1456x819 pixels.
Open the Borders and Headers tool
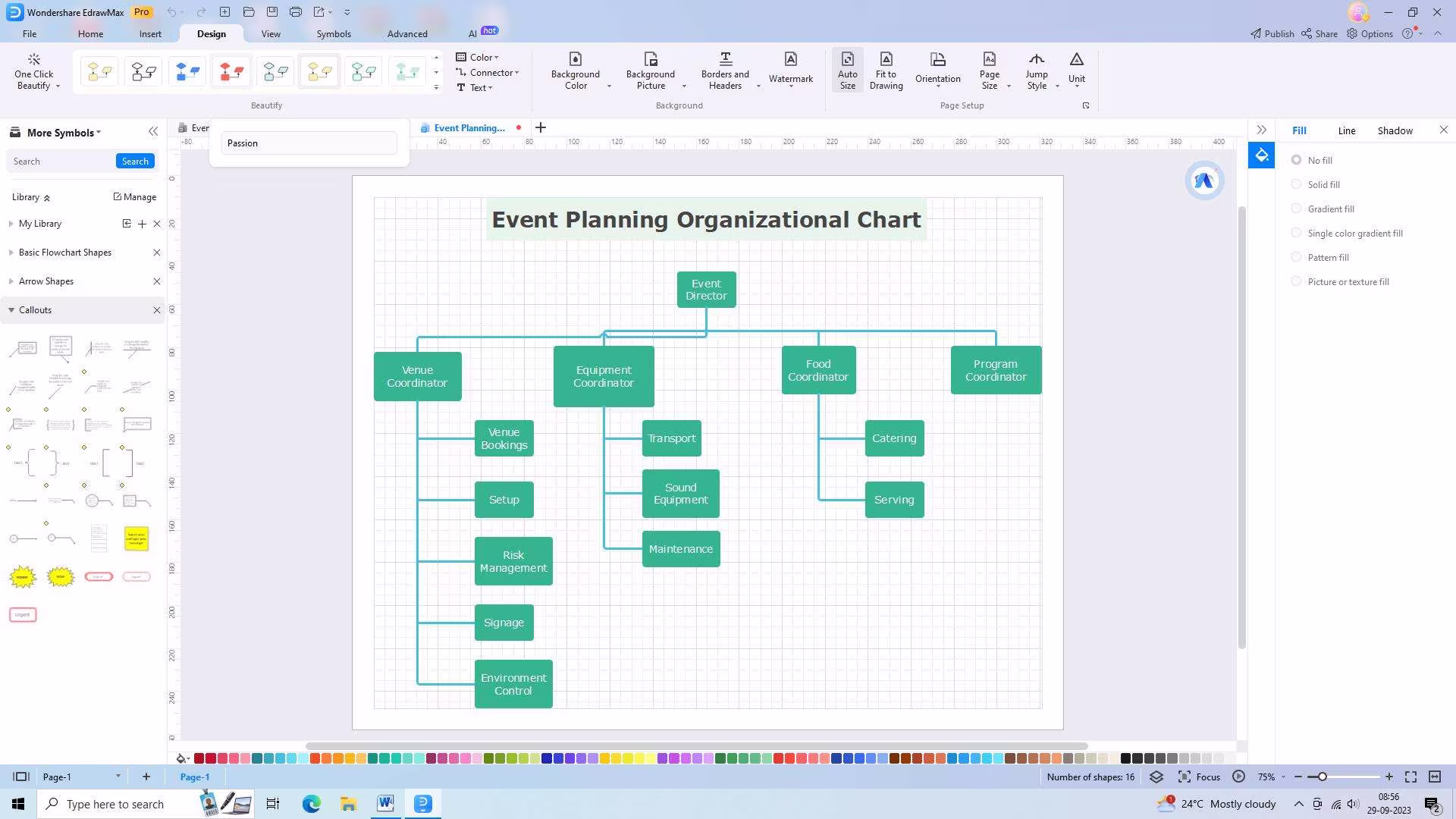[724, 70]
